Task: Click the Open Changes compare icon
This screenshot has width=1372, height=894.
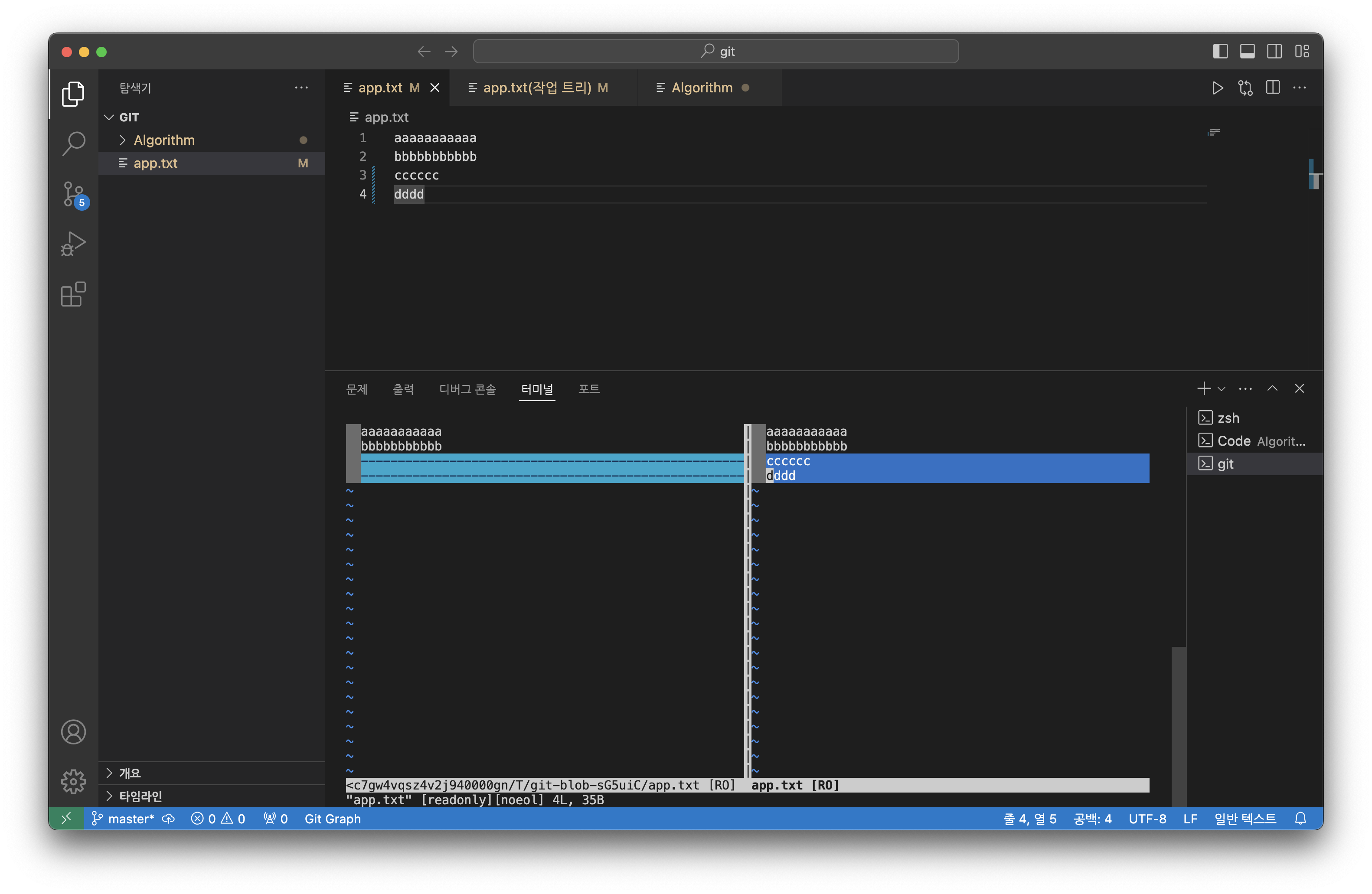Action: (1245, 88)
